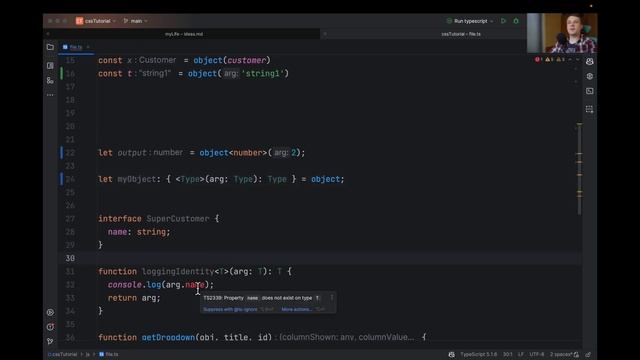Open the Problems tool window icon
640x360 pixels.
(x=50, y=327)
